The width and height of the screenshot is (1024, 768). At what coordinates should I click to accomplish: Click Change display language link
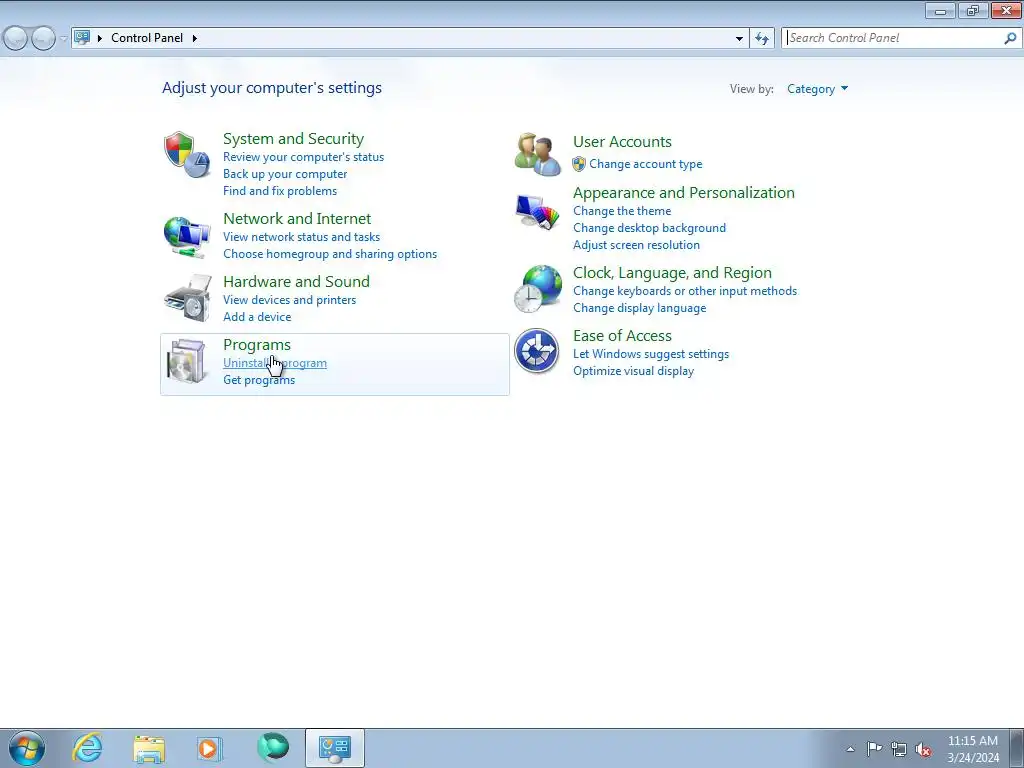pyautogui.click(x=639, y=308)
